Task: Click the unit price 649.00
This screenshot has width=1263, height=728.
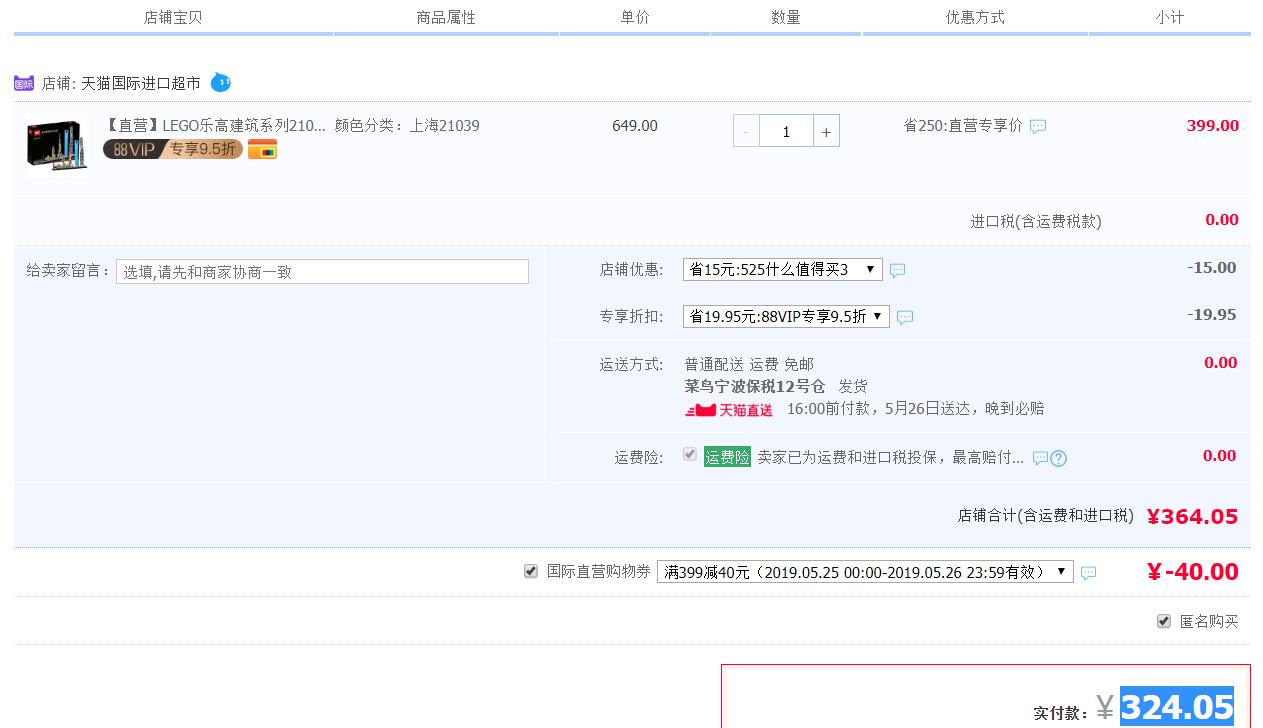Action: (x=635, y=125)
